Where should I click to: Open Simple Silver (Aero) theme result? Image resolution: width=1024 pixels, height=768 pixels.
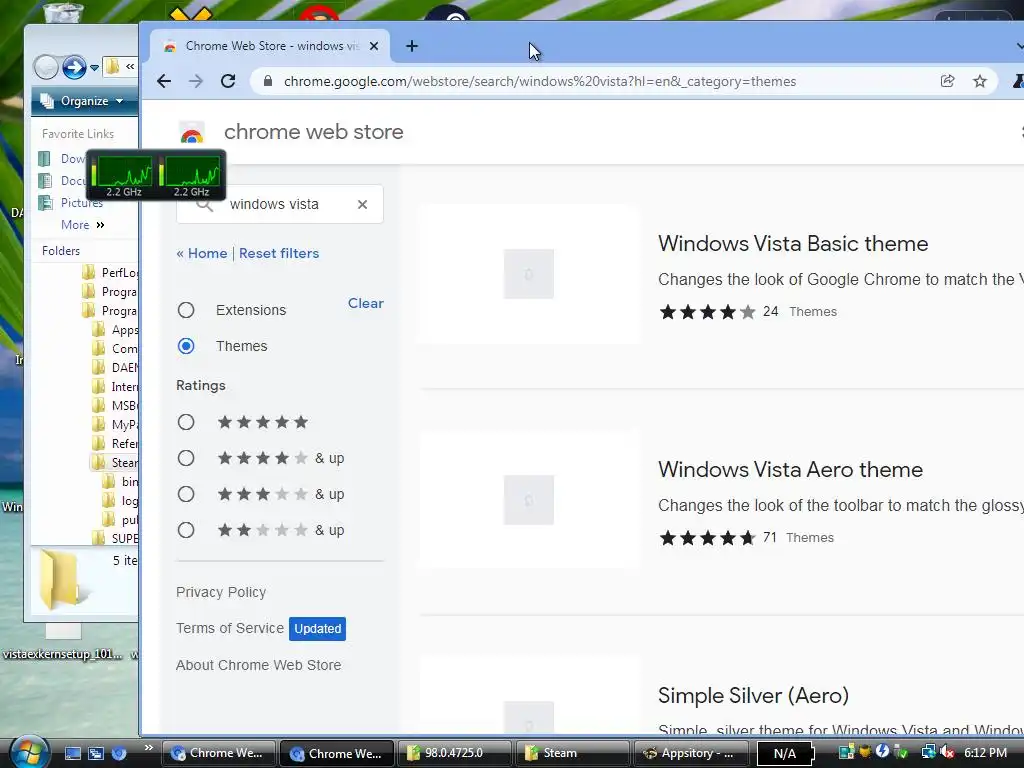(753, 696)
